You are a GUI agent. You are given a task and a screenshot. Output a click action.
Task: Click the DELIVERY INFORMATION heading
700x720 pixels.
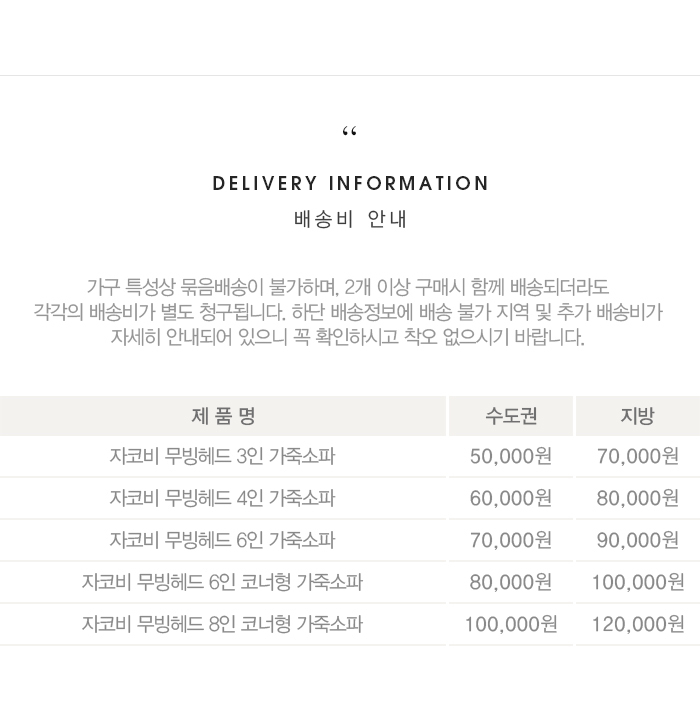[351, 184]
